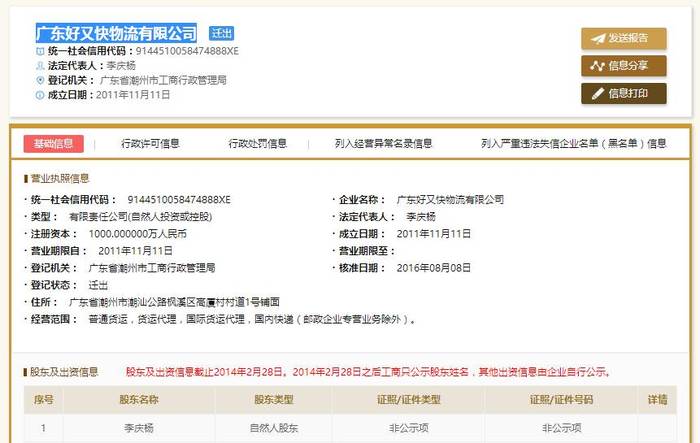Click the highlighted company title 广东好又快物流有限公司
The width and height of the screenshot is (700, 443).
coord(116,33)
